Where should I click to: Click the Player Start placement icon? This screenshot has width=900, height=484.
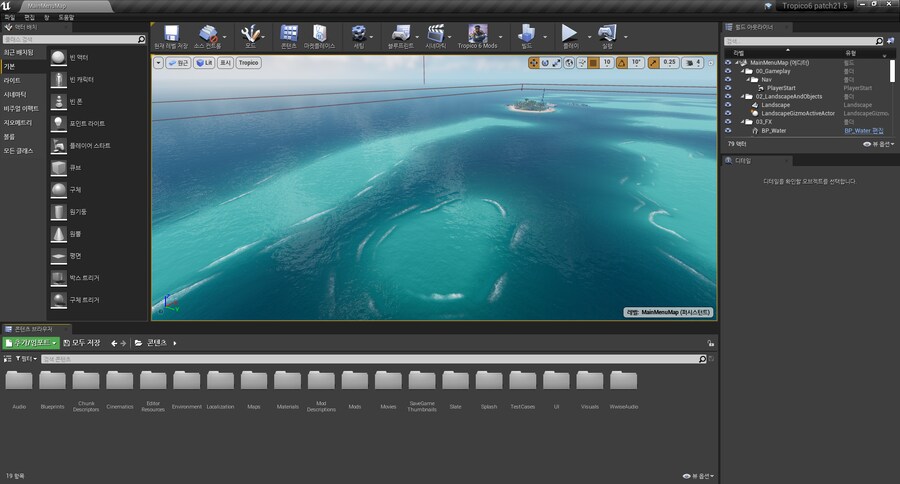[x=59, y=145]
